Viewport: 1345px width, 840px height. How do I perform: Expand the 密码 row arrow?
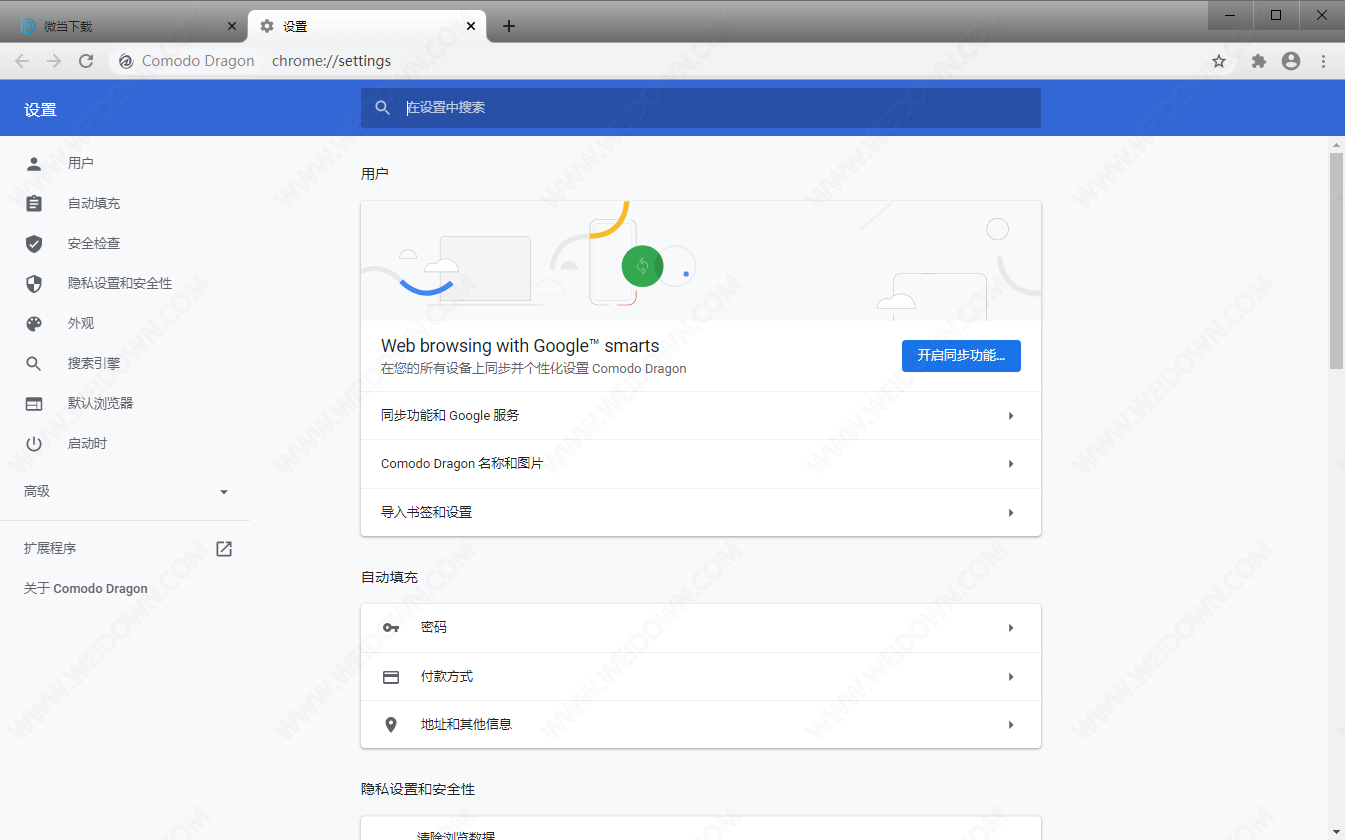click(1011, 628)
